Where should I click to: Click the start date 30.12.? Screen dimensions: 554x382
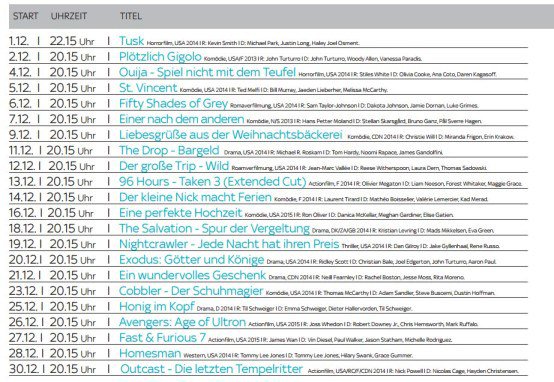(x=24, y=369)
